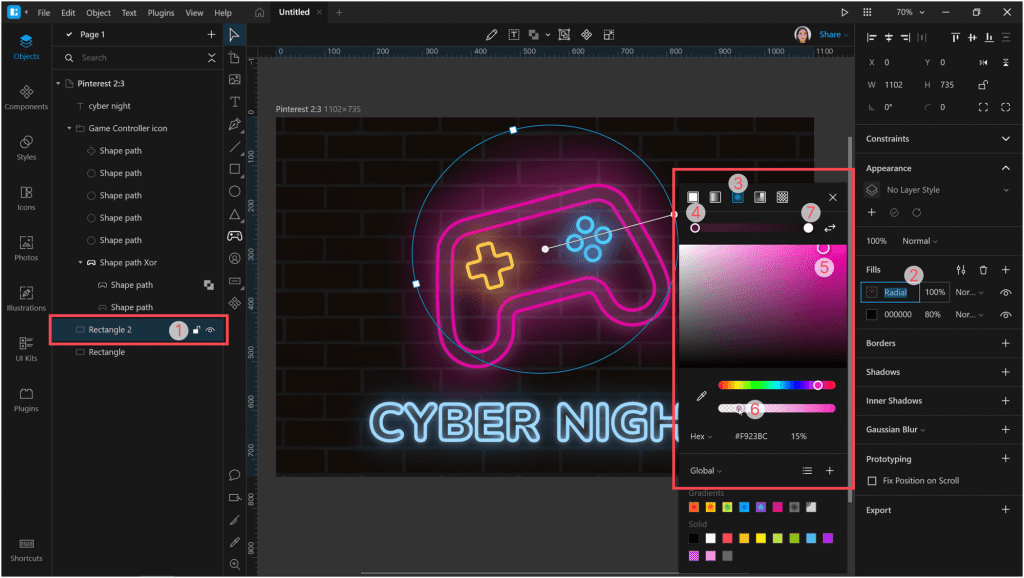This screenshot has width=1024, height=578.
Task: Expand the Constraints section
Action: 1006,138
